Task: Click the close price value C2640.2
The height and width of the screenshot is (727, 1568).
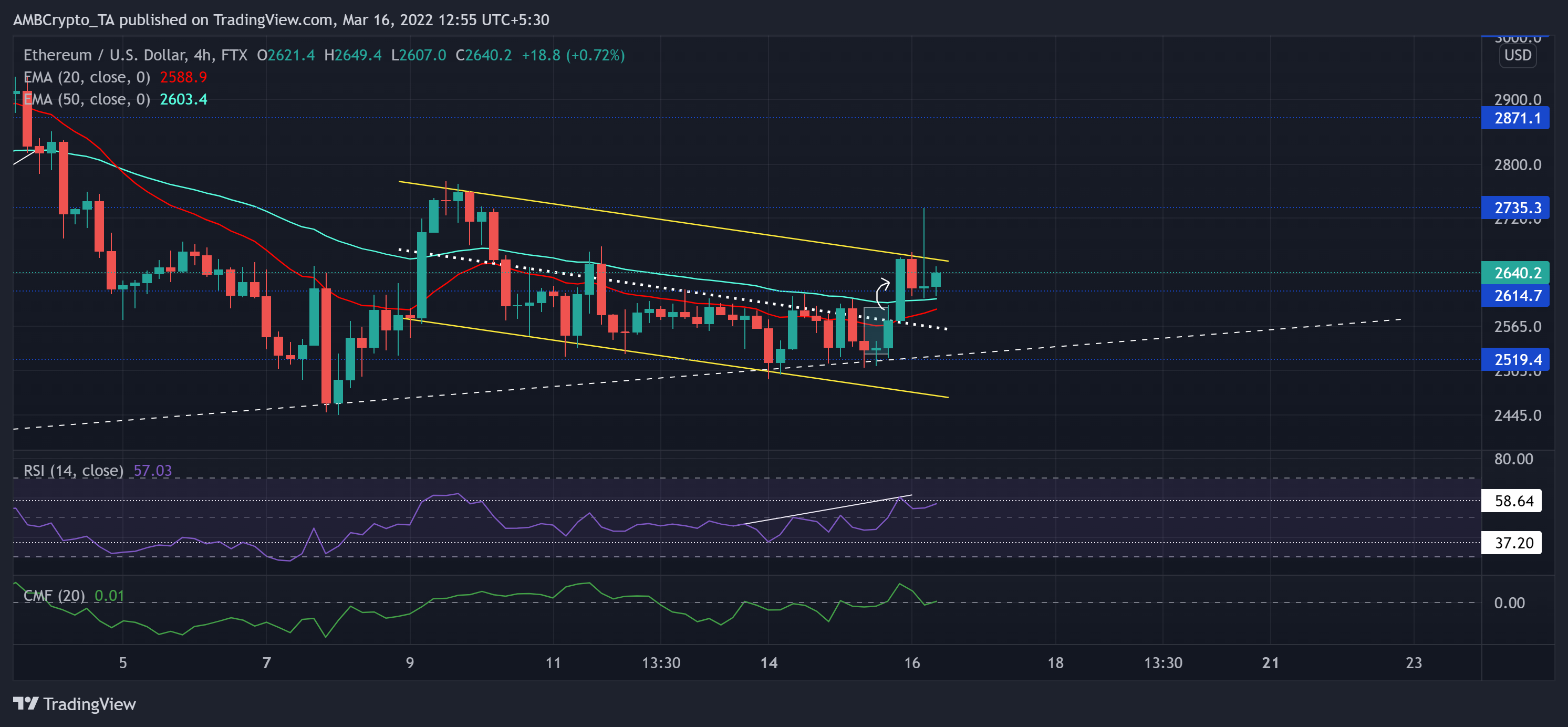Action: coord(484,55)
